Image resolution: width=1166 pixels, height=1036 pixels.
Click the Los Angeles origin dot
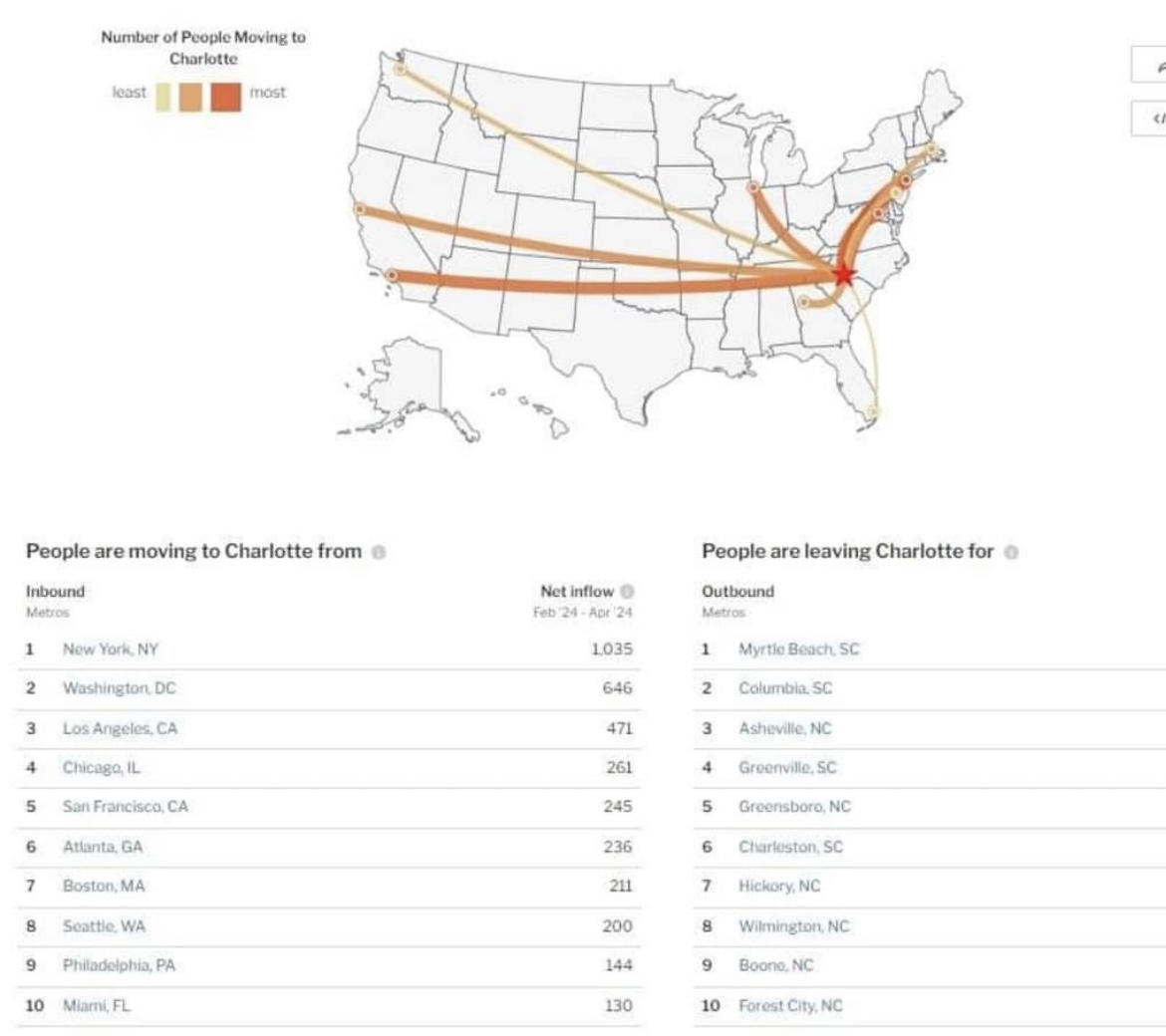(392, 275)
